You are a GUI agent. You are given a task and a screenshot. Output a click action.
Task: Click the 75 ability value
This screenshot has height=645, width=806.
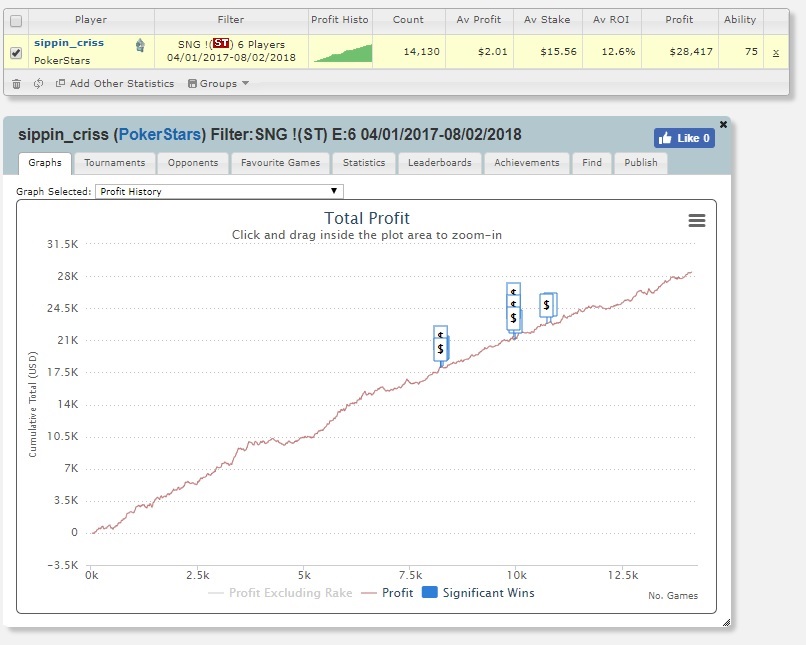point(751,52)
